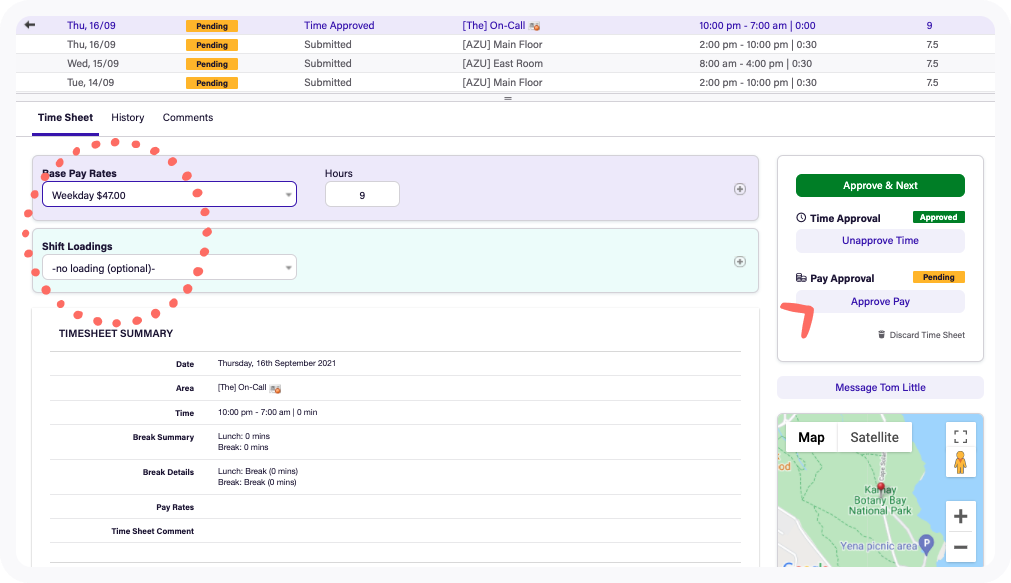The image size is (1011, 583).
Task: Open map fullscreen with the expand icon
Action: click(x=960, y=436)
